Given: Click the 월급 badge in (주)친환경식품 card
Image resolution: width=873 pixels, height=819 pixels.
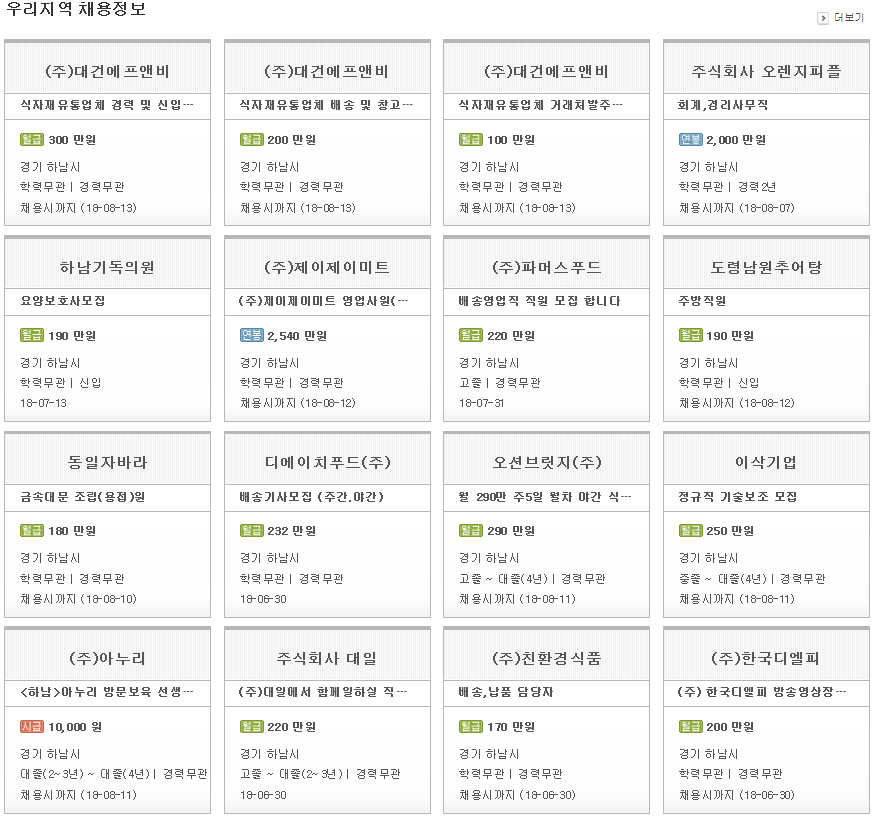Looking at the screenshot, I should [470, 727].
